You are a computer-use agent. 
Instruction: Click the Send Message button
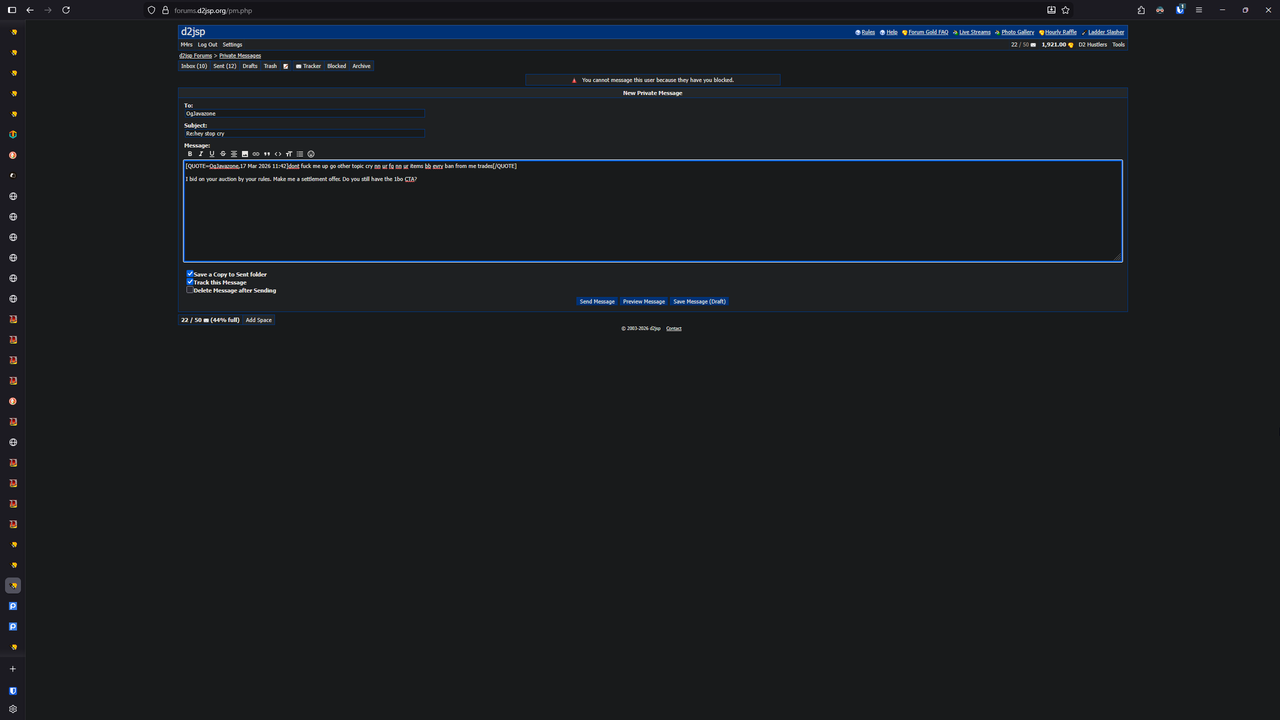(x=597, y=301)
